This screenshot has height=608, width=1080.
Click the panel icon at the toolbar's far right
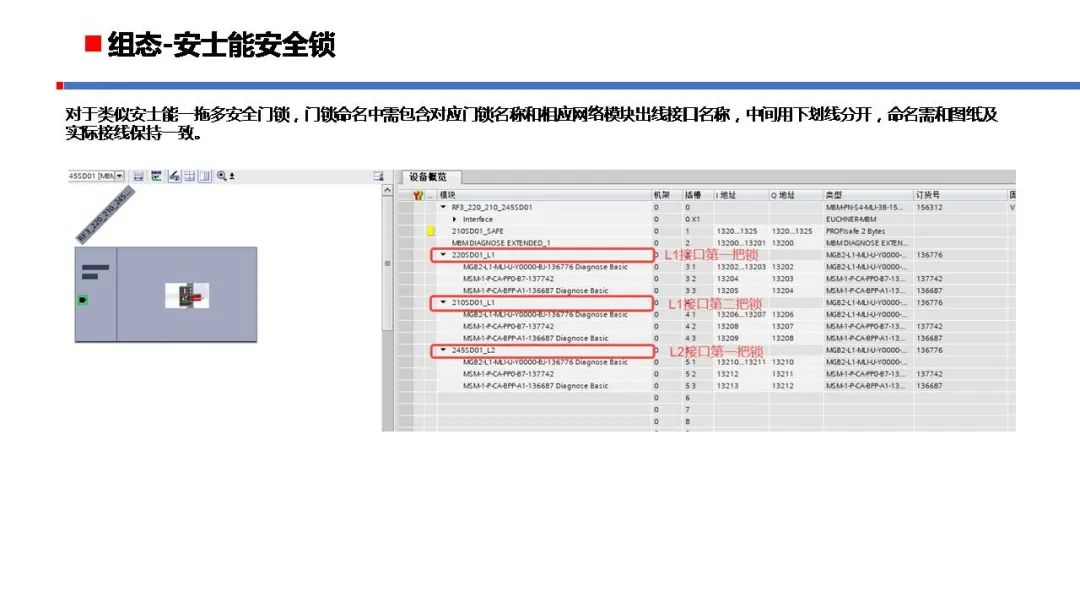click(378, 176)
